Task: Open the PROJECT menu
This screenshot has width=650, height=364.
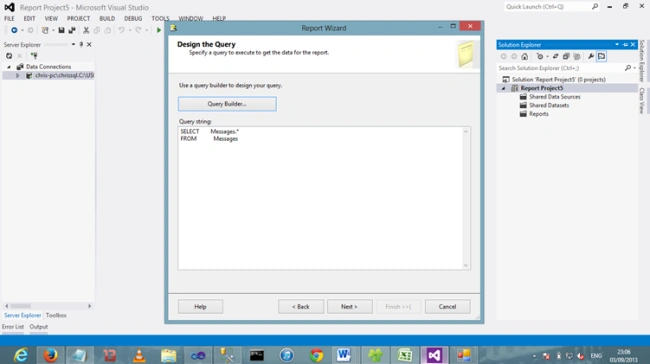Action: tap(78, 19)
